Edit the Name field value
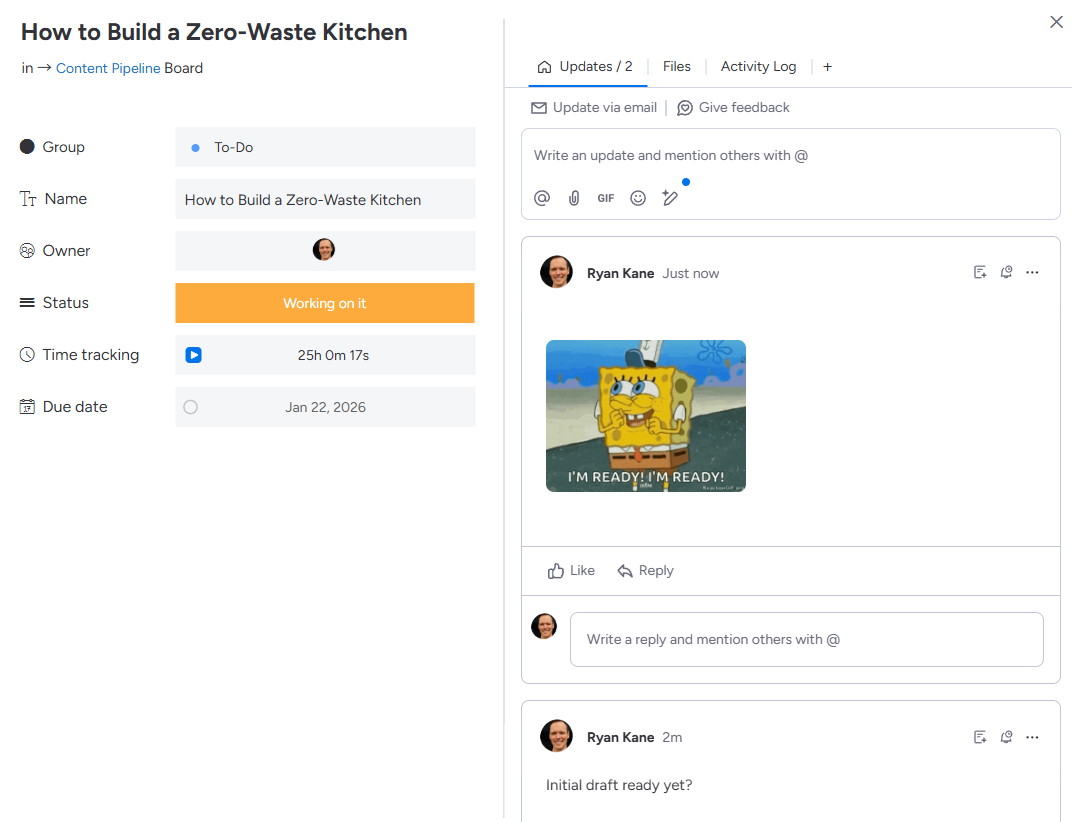 (325, 199)
